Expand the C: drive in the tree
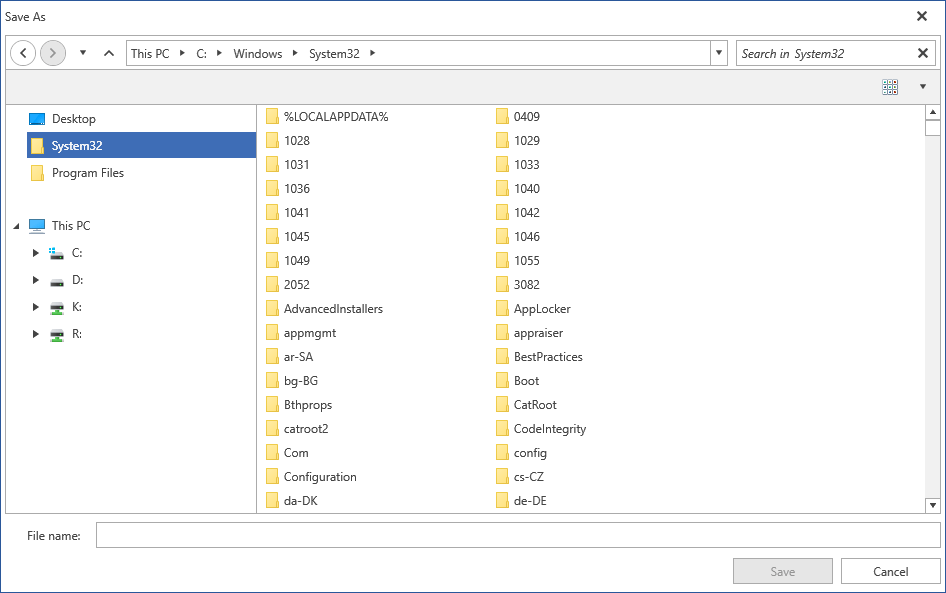This screenshot has width=946, height=593. tap(36, 253)
